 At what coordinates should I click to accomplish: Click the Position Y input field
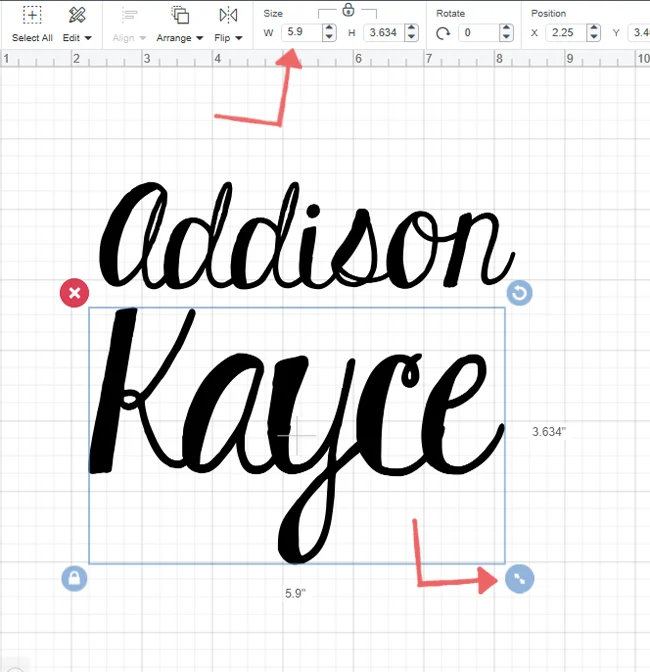pos(639,32)
